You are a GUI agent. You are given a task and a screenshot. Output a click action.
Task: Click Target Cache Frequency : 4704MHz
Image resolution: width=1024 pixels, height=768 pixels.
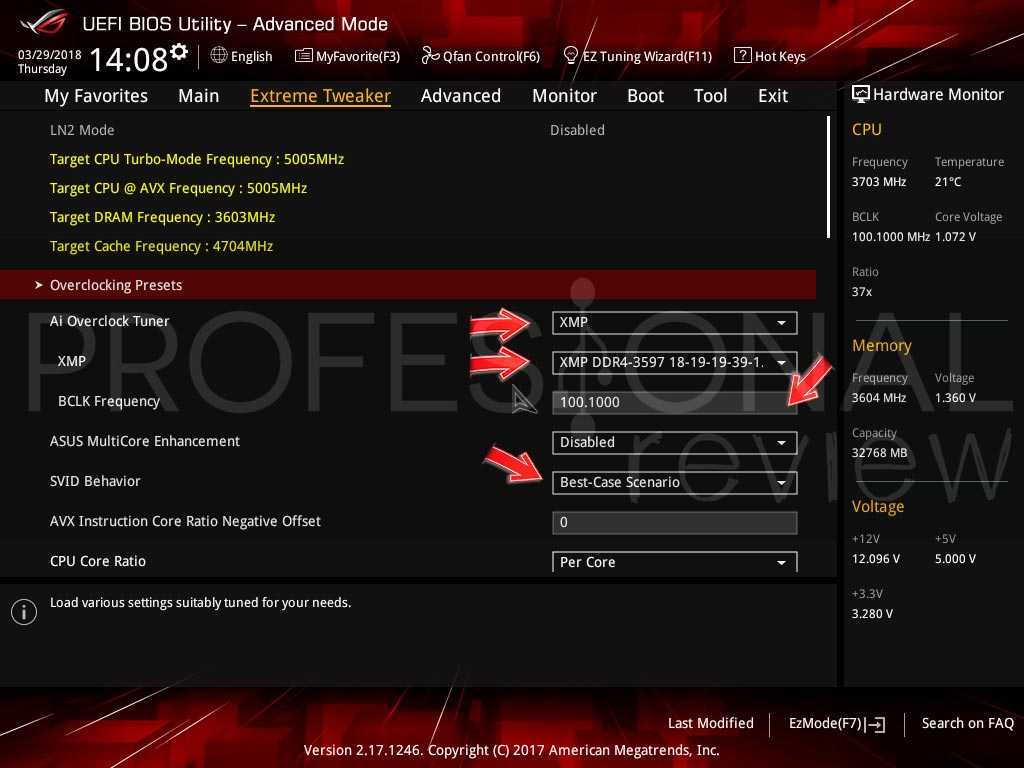pyautogui.click(x=161, y=246)
